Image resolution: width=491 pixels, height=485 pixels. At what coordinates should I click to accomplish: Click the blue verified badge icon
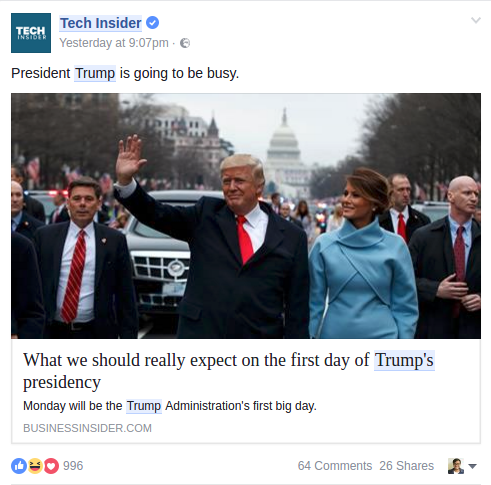click(x=152, y=23)
